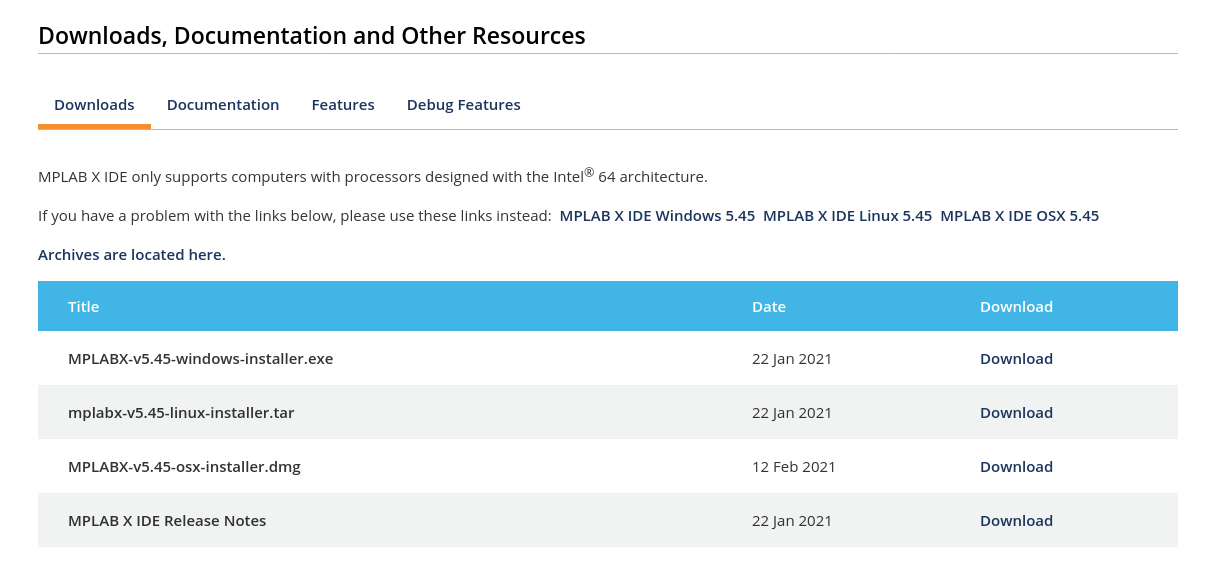Click the Download column header
Image resolution: width=1210 pixels, height=586 pixels.
(x=1016, y=306)
